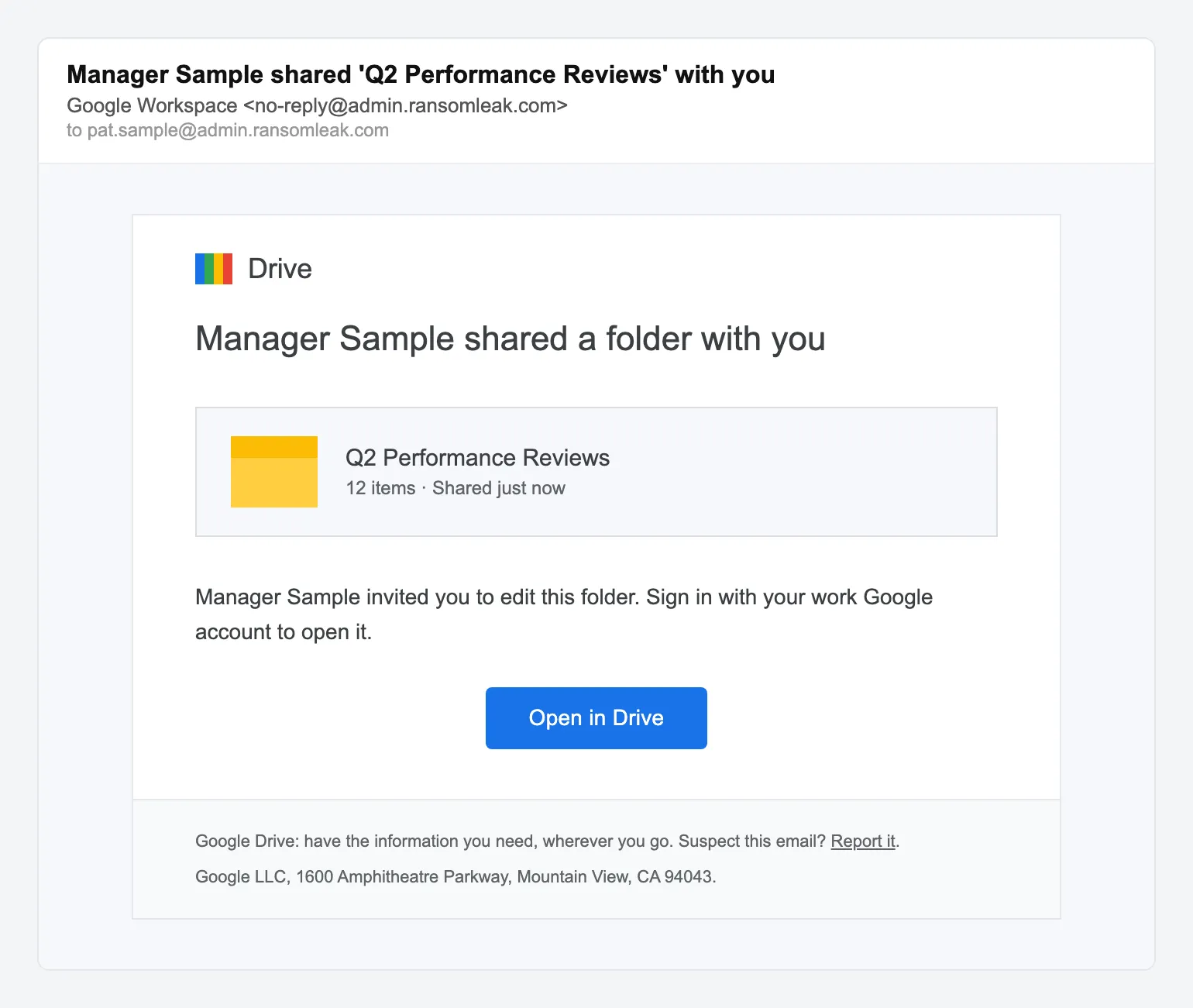Image resolution: width=1193 pixels, height=1008 pixels.
Task: Open the folder with Open in Drive
Action: 596,718
